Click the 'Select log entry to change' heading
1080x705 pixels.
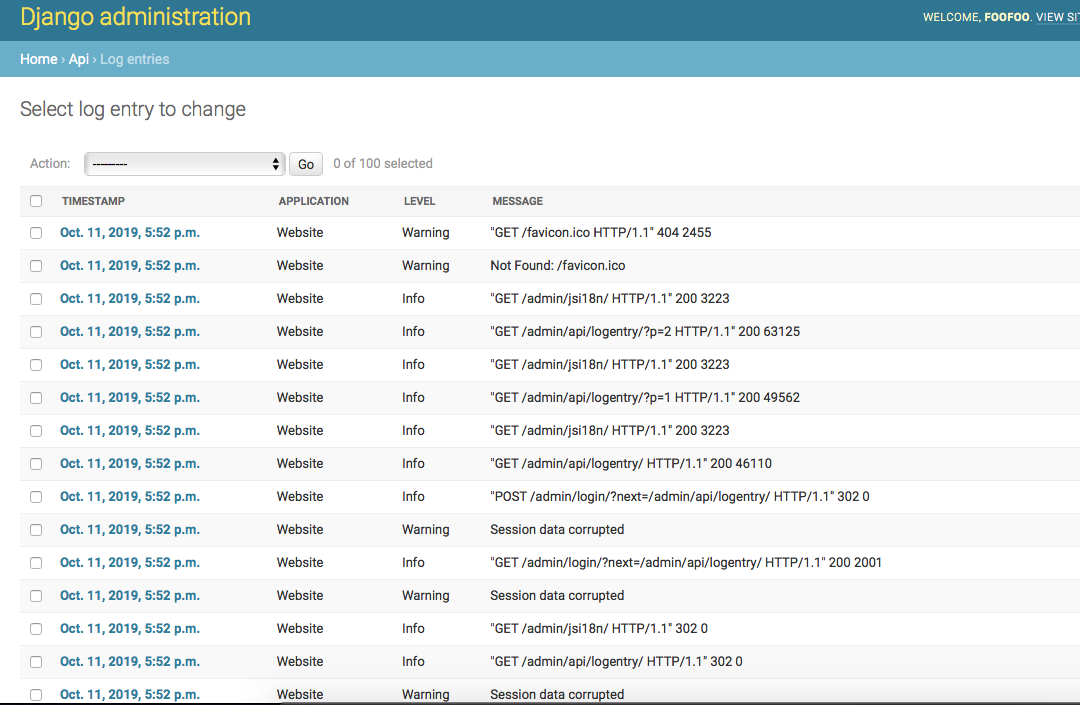coord(133,109)
